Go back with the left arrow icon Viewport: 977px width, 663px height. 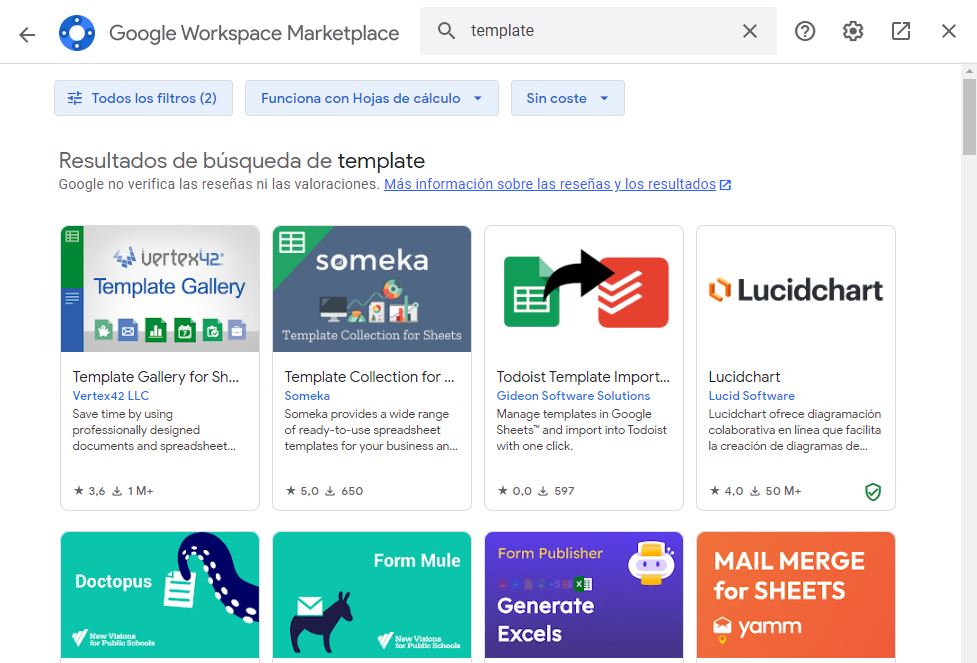27,34
